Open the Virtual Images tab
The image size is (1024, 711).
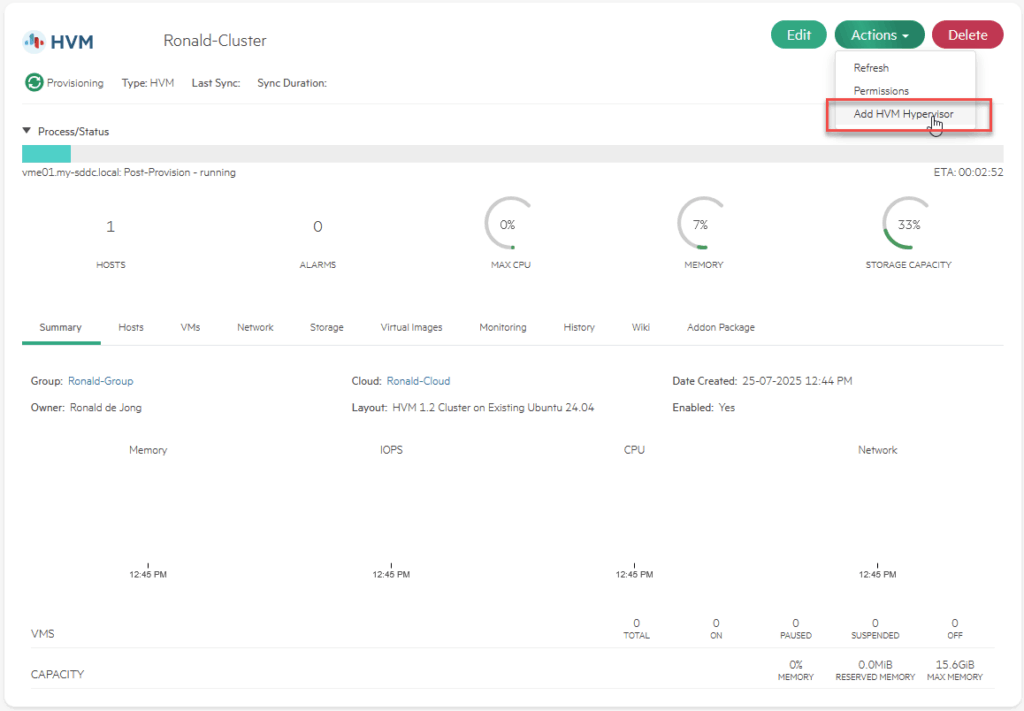tap(411, 327)
